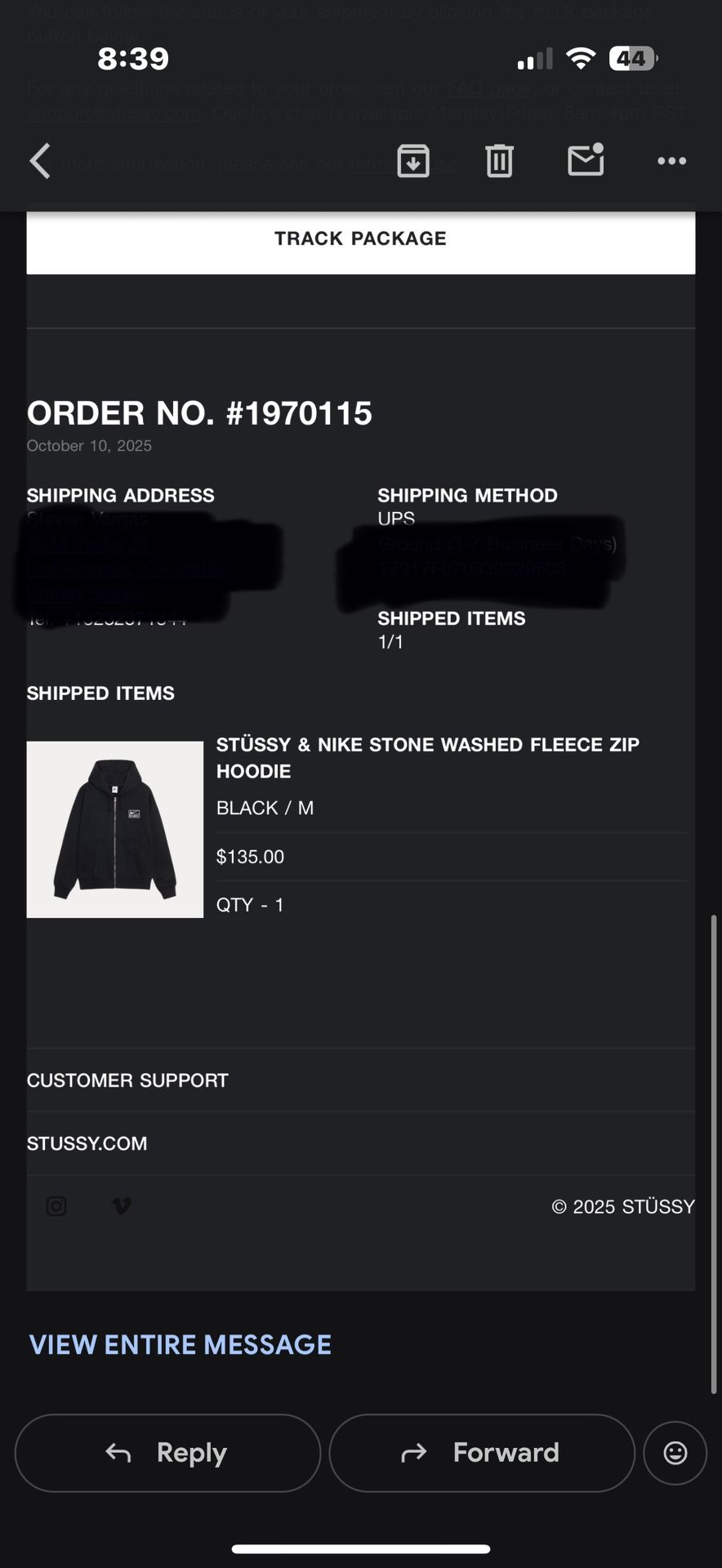This screenshot has width=722, height=1568.
Task: Open Stüssy Instagram icon link
Action: 56,1206
